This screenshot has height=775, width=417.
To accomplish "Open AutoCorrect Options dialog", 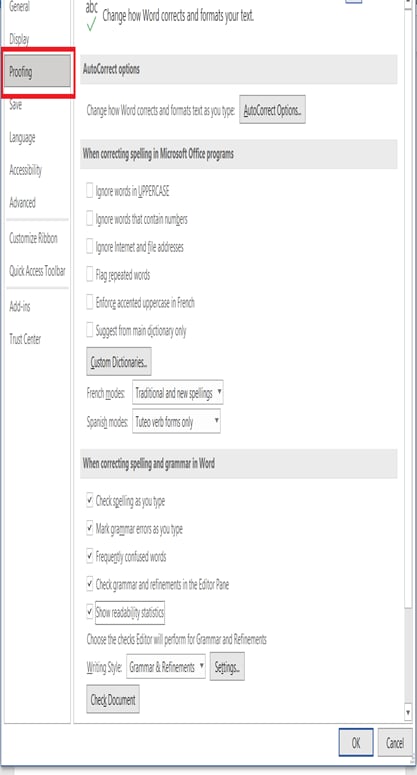I will click(x=272, y=110).
